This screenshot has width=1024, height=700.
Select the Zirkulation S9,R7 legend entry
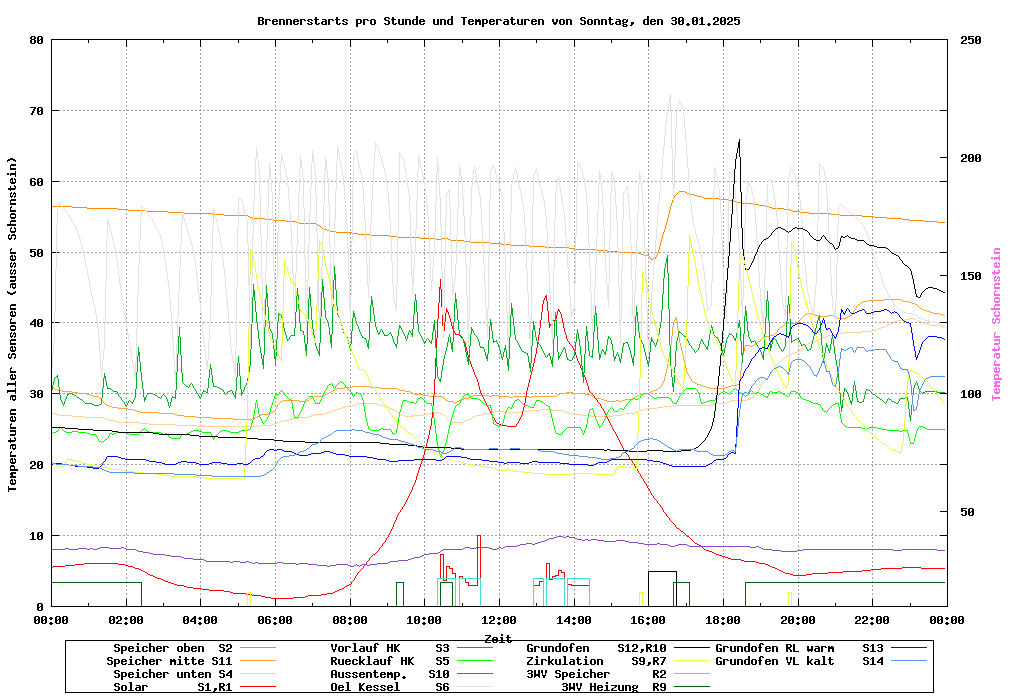(x=596, y=661)
